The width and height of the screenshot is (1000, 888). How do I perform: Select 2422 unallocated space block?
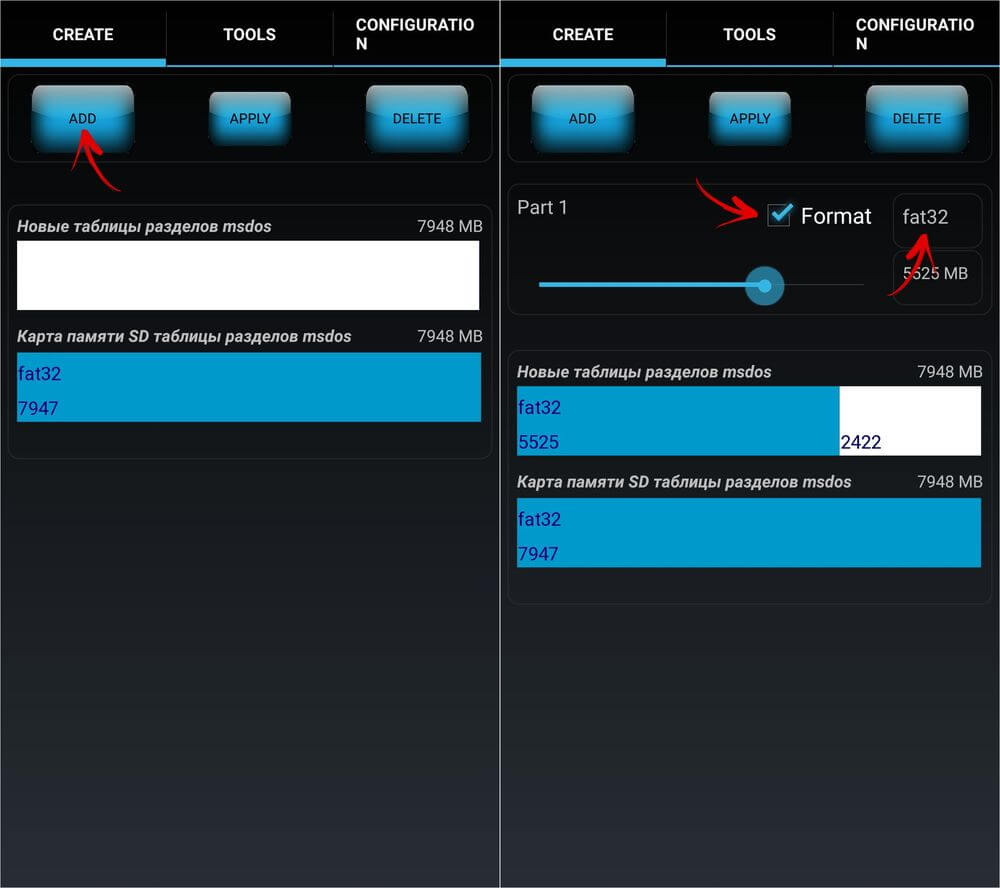[910, 421]
